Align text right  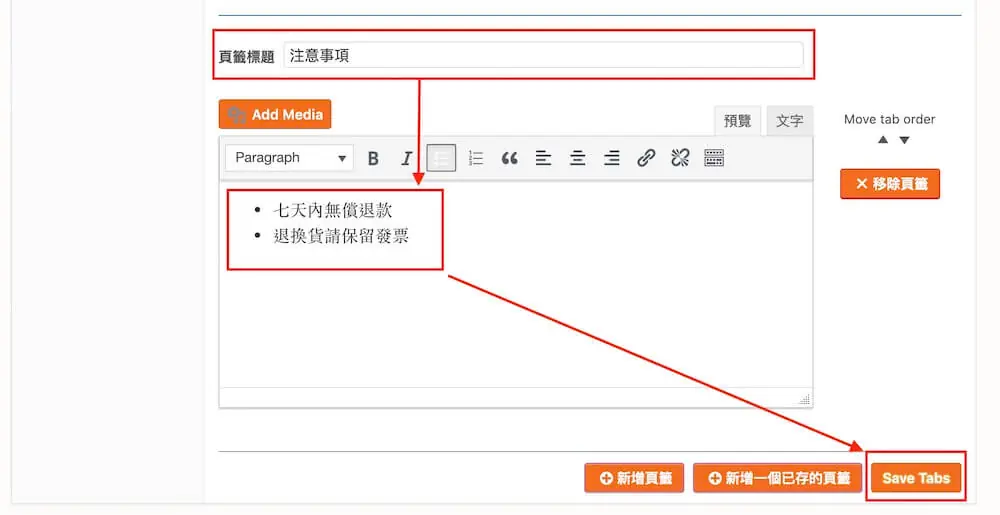(x=612, y=158)
